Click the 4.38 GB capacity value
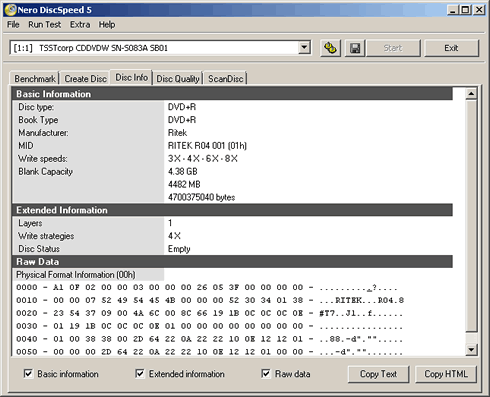Screen dimensions: 490x397 183,171
